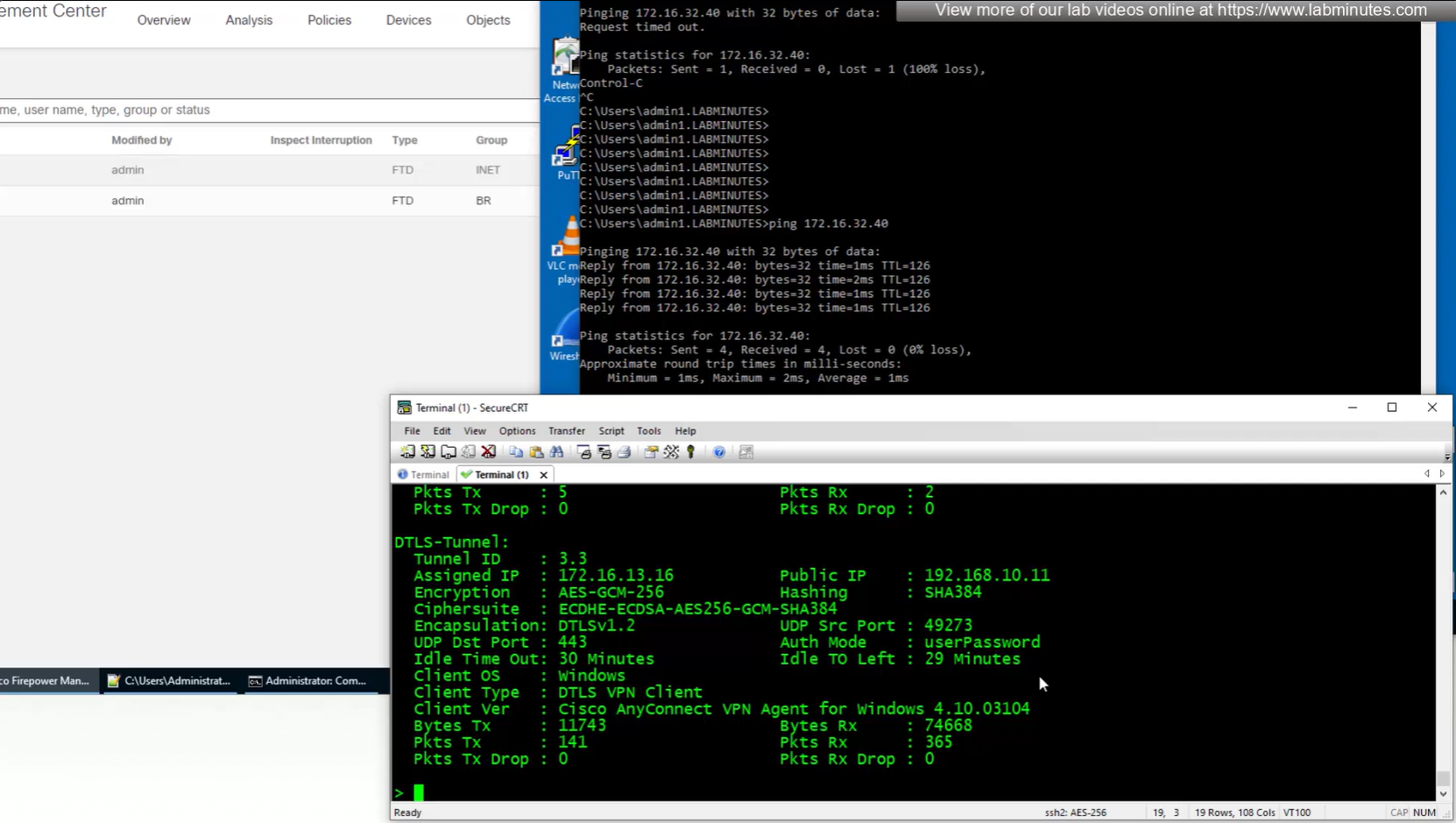Click the Quick Connect toolbar icon
1456x823 pixels.
428,452
